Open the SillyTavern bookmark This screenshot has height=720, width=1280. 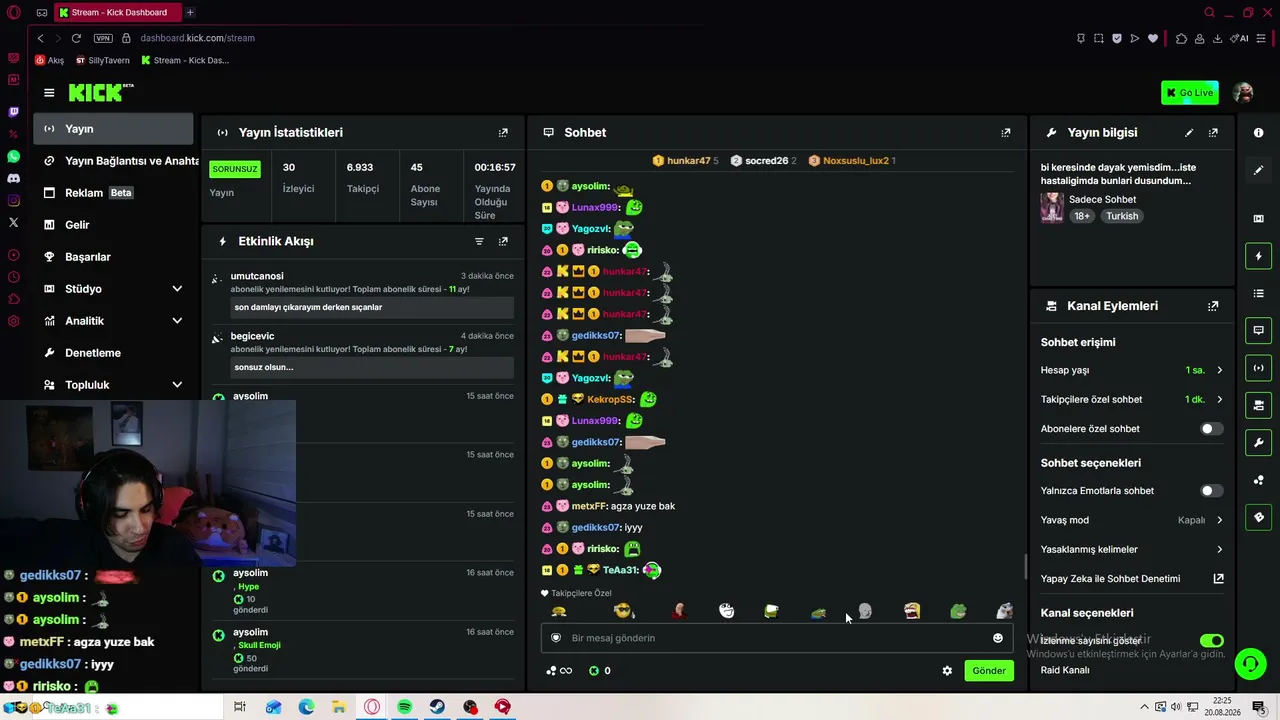point(103,60)
